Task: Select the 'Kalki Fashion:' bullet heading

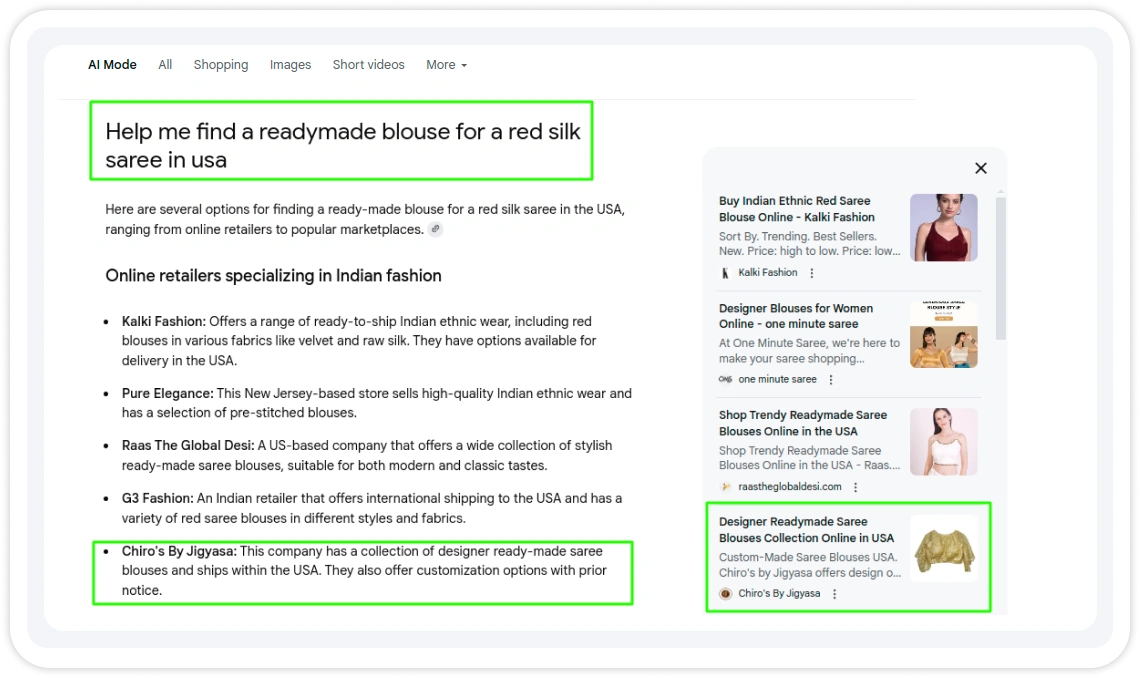Action: 164,321
